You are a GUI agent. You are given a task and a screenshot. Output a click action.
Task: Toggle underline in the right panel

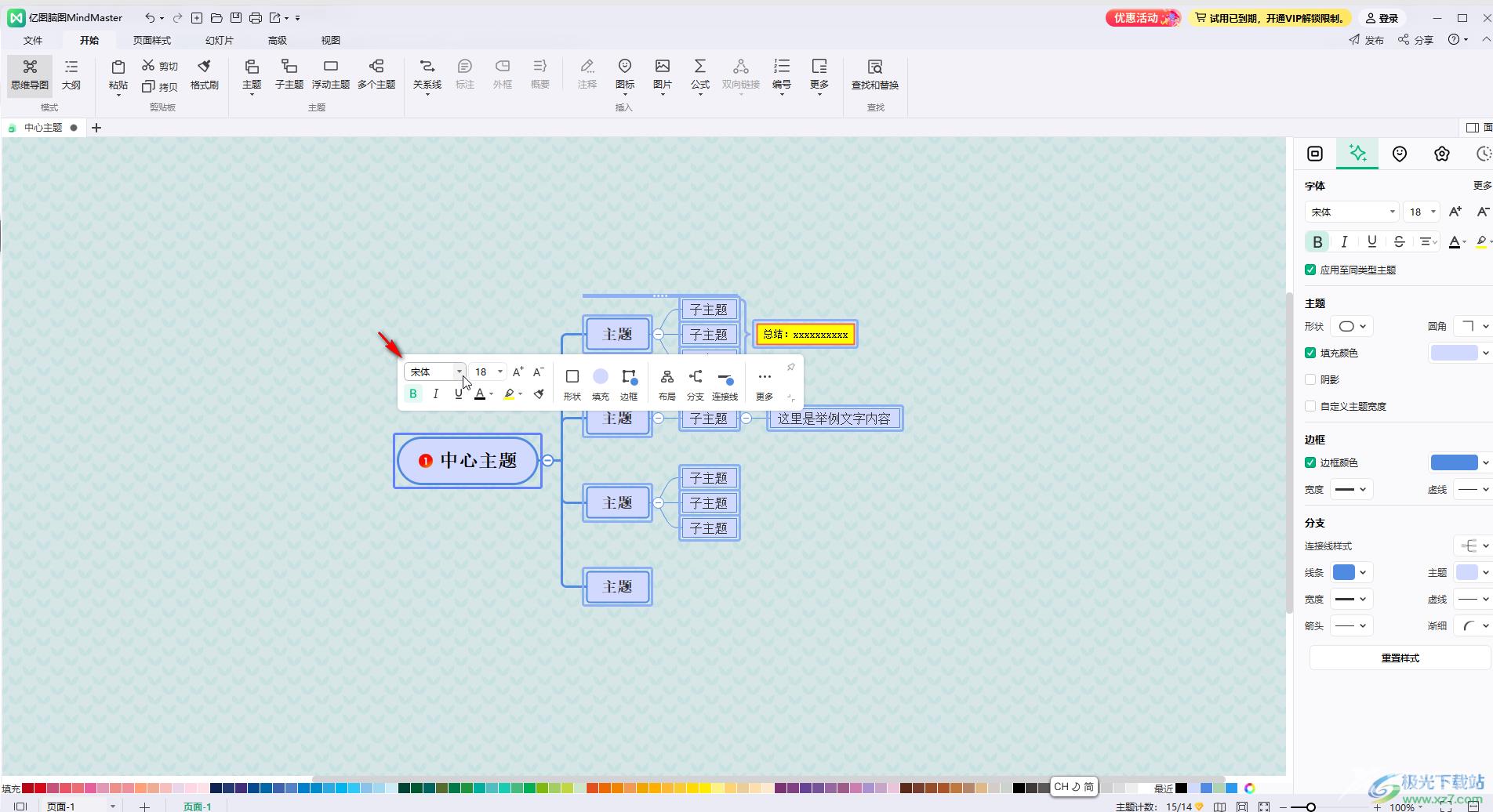coord(1371,241)
